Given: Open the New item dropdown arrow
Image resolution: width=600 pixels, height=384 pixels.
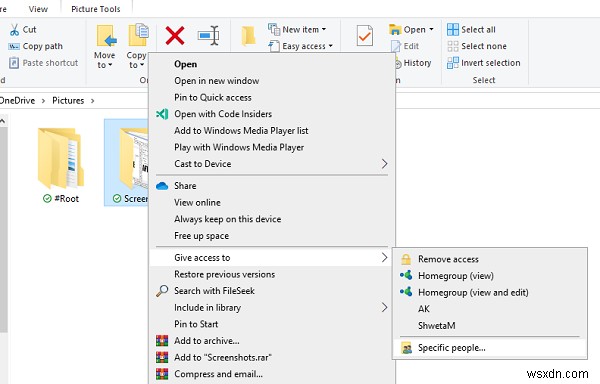Looking at the screenshot, I should [x=324, y=29].
